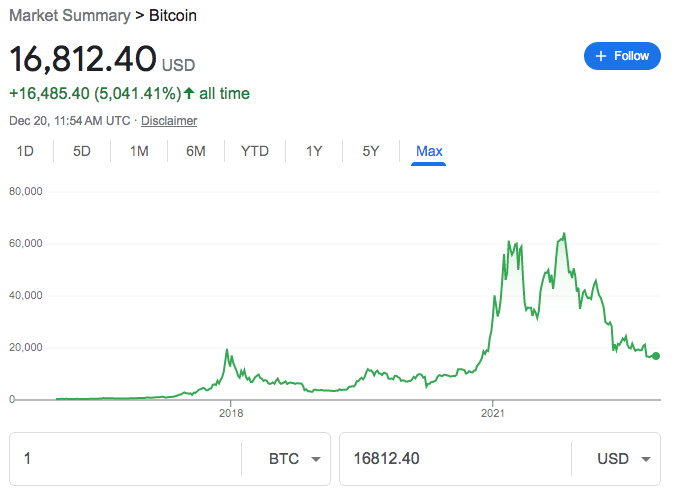Switch to the 5D range tab

tap(82, 152)
